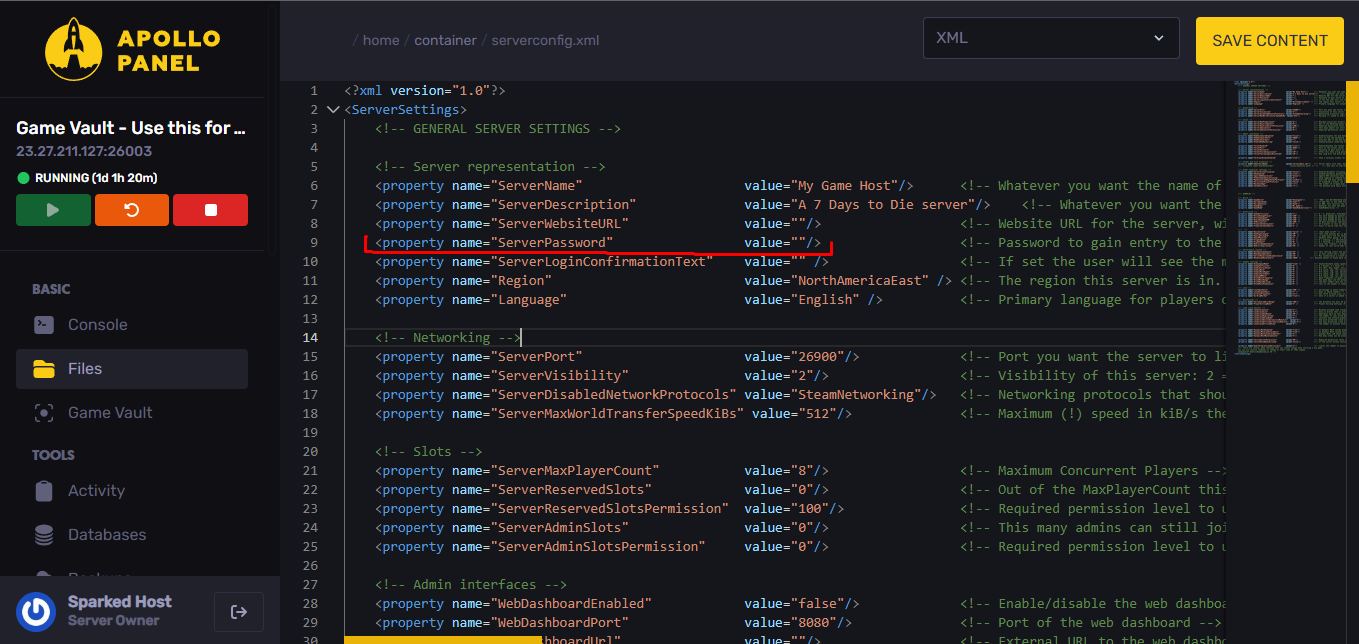Screen dimensions: 1359x644
Task: Click the SAVE CONTENT button
Action: 1270,41
